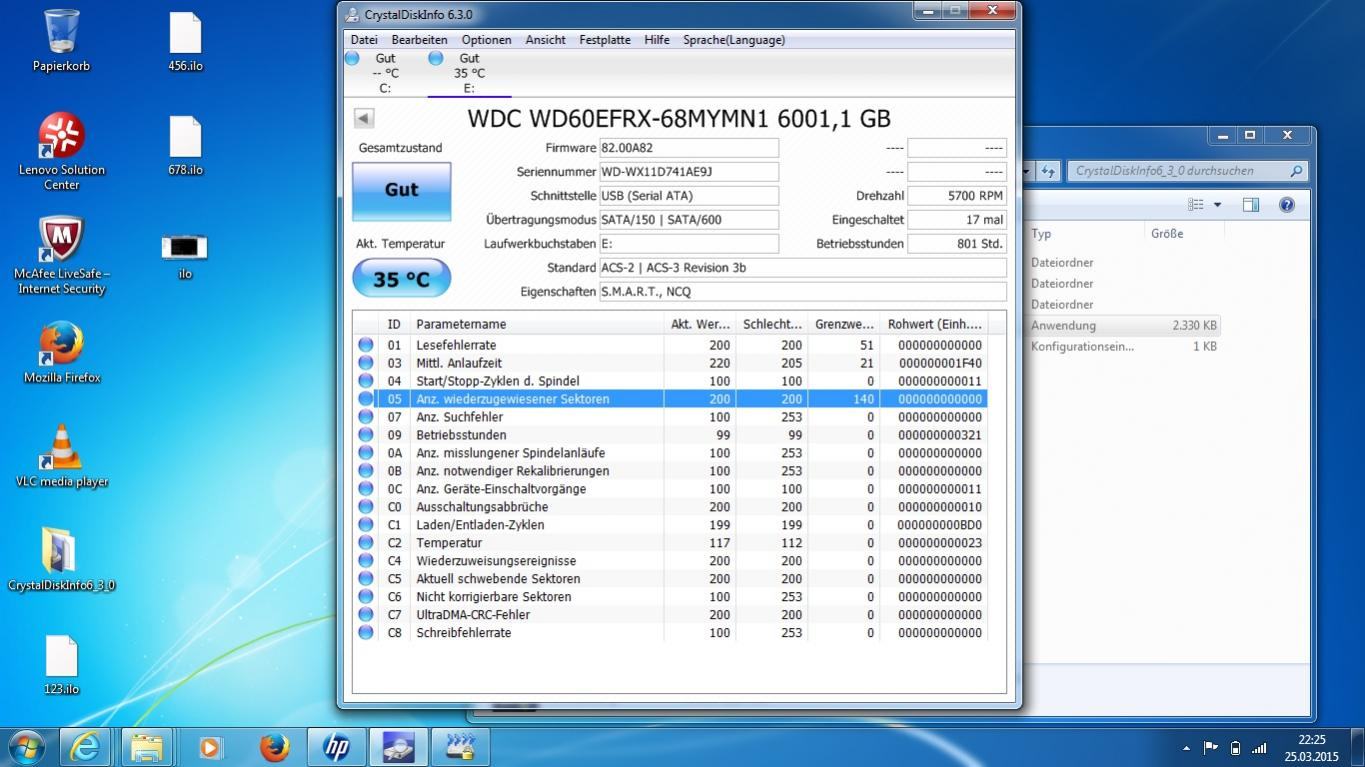
Task: Open the Bearbeiten menu
Action: 419,40
